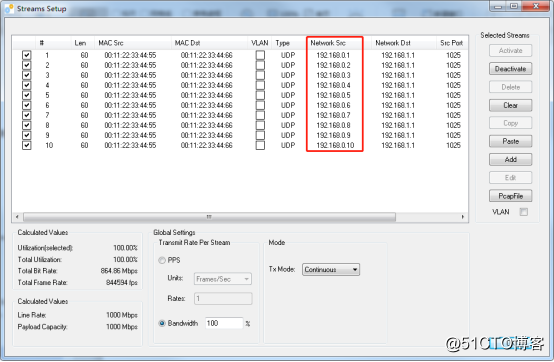This screenshot has height=362, width=554.
Task: Tick the VLAN checkbox under Selected Streams
Action: point(524,212)
